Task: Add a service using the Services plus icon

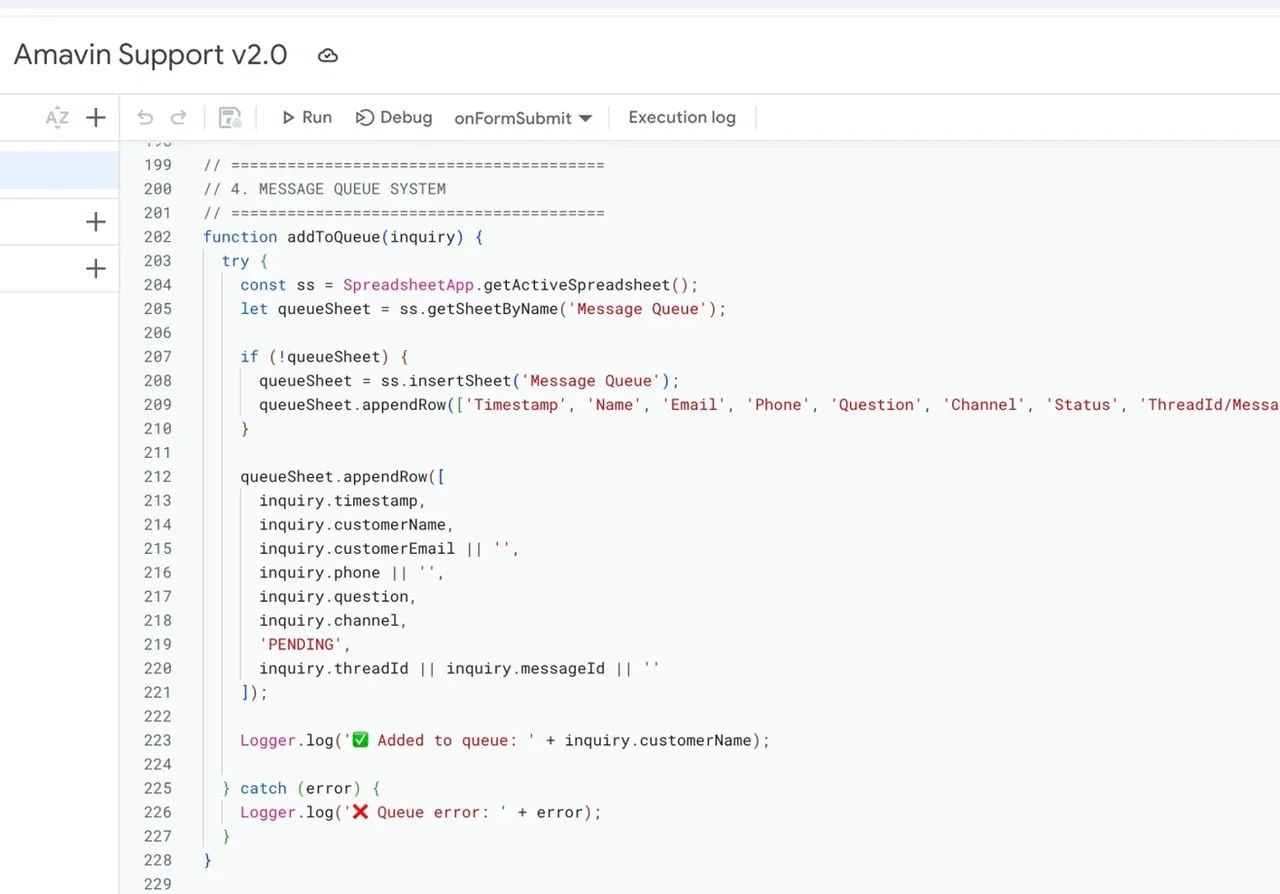Action: pos(96,268)
